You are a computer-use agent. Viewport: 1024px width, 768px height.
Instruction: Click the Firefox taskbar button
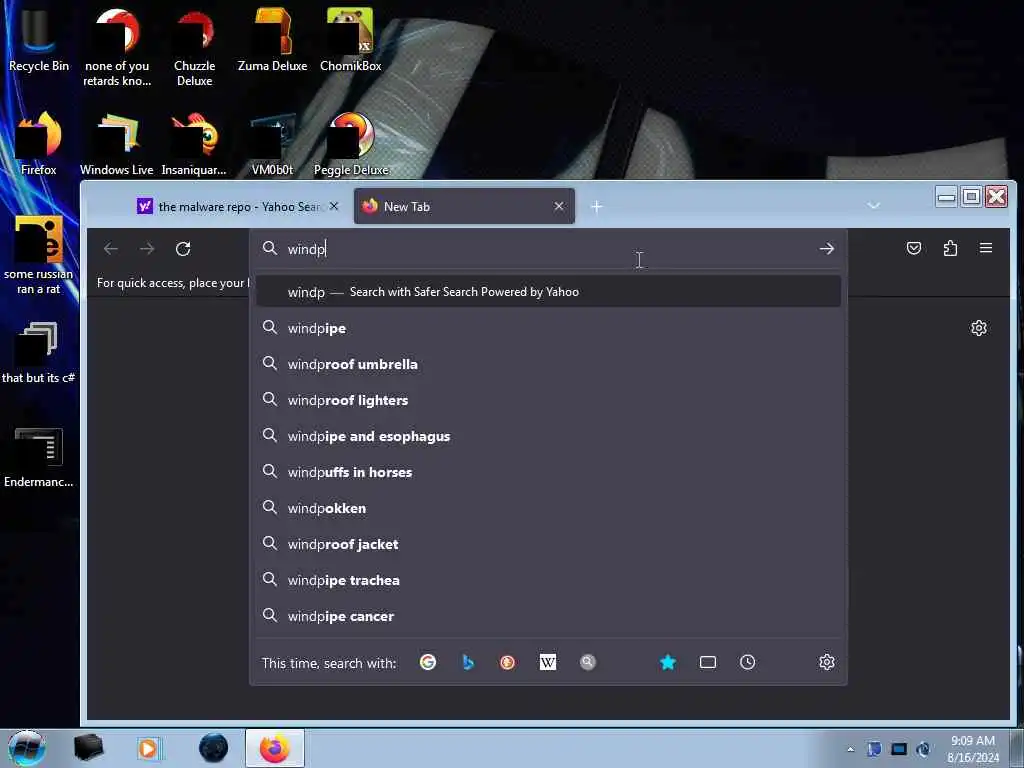click(275, 748)
